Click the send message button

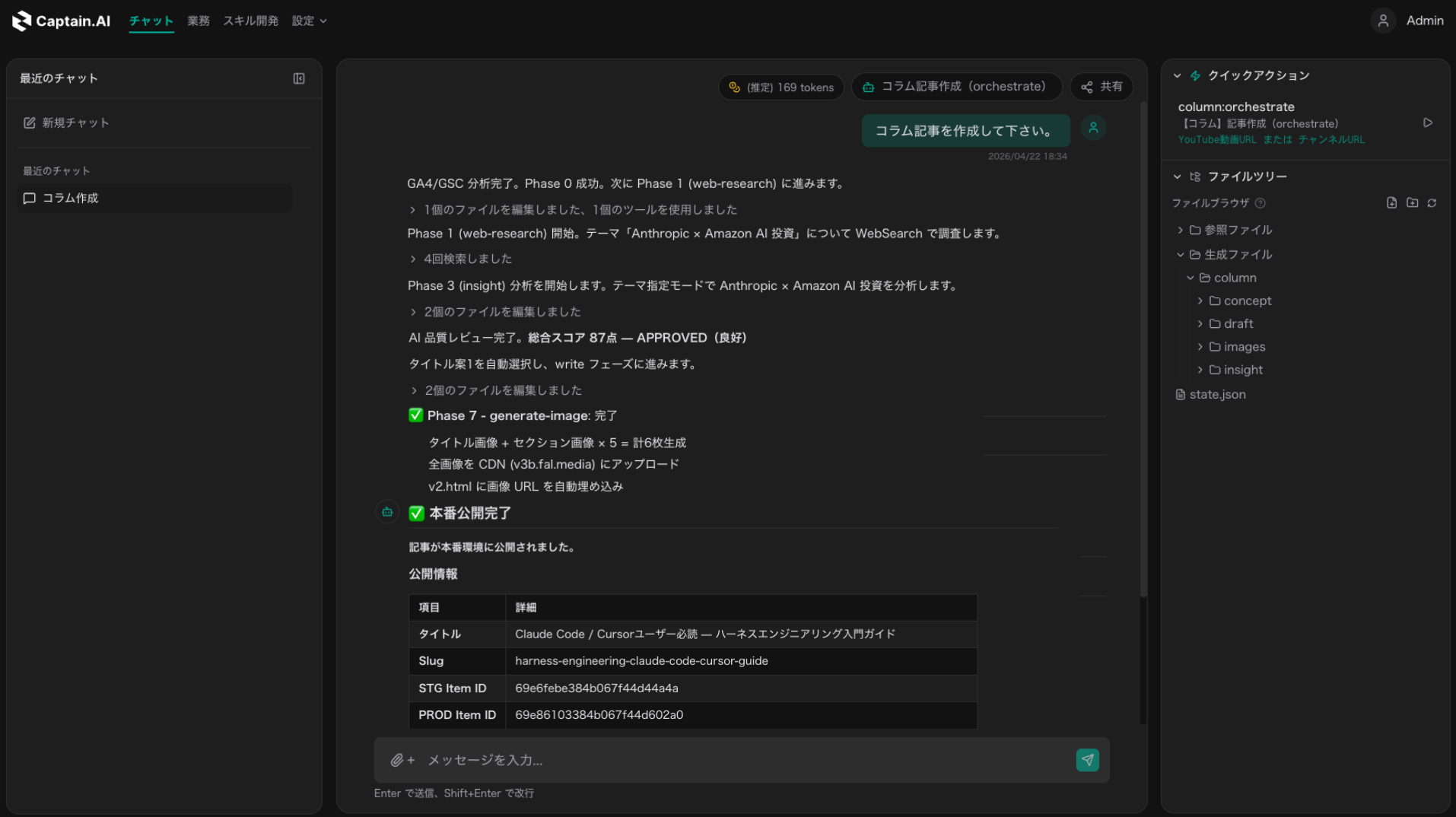pos(1087,760)
